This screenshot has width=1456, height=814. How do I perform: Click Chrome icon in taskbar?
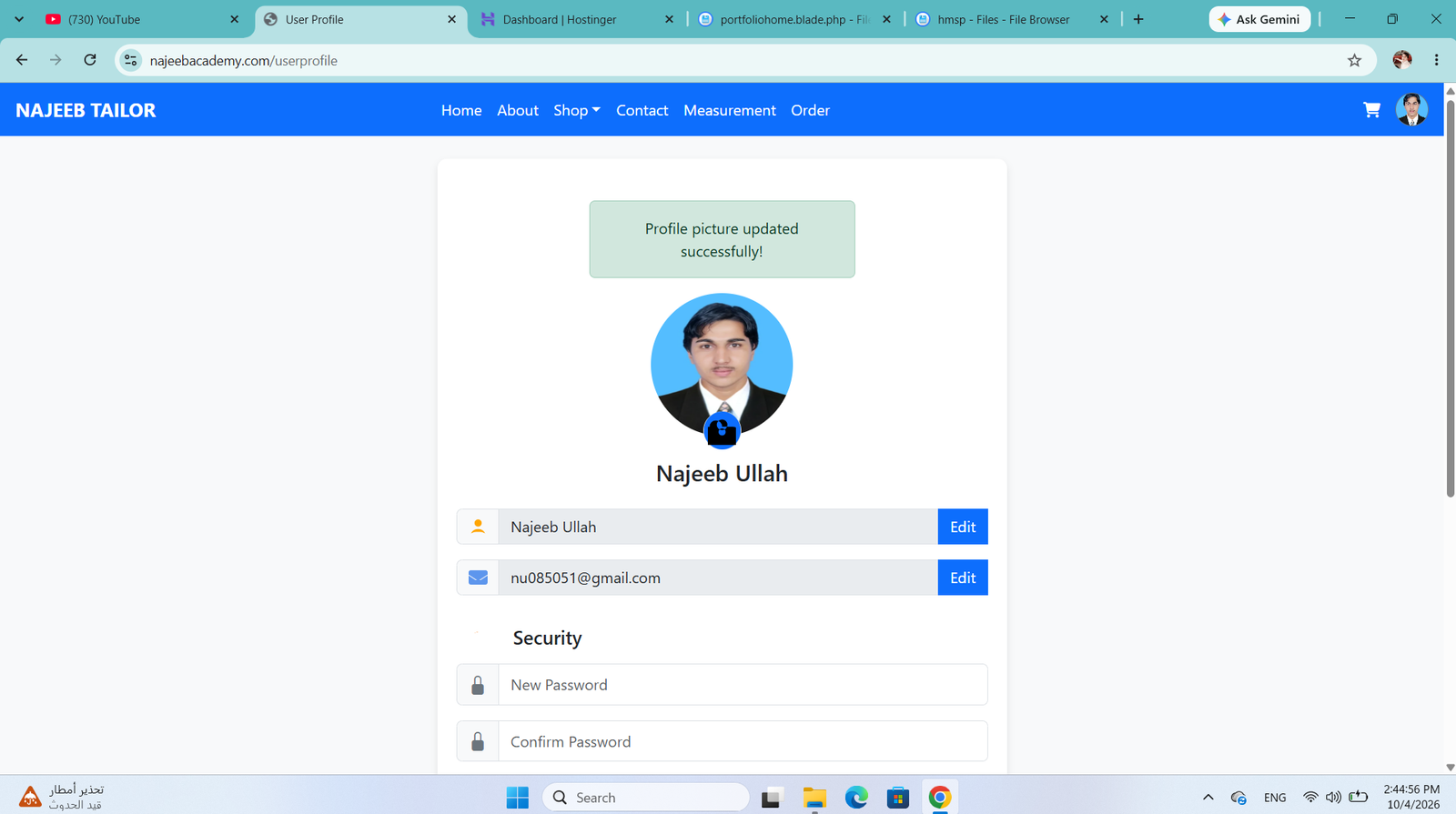click(940, 798)
